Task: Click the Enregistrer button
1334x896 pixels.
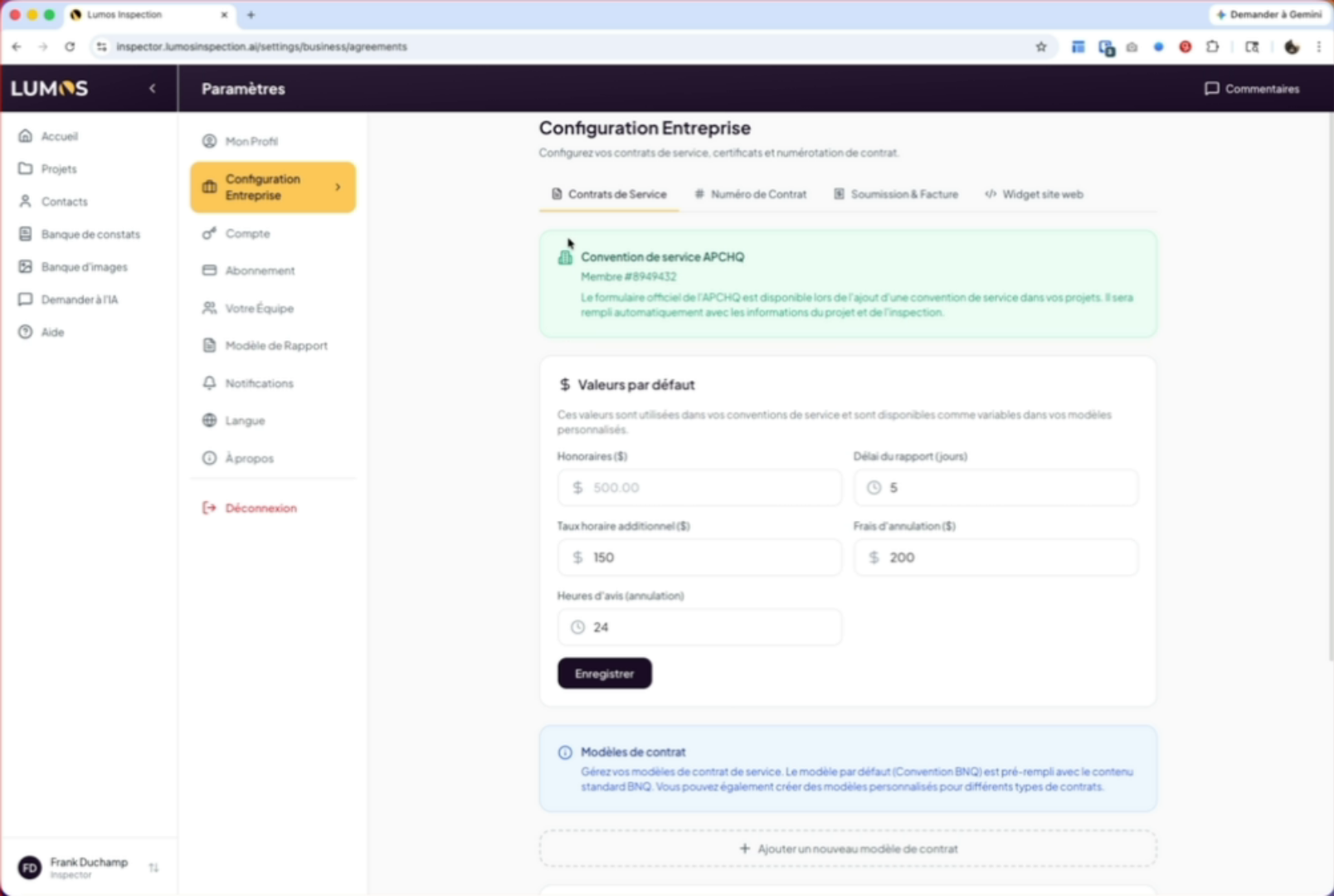Action: 604,674
